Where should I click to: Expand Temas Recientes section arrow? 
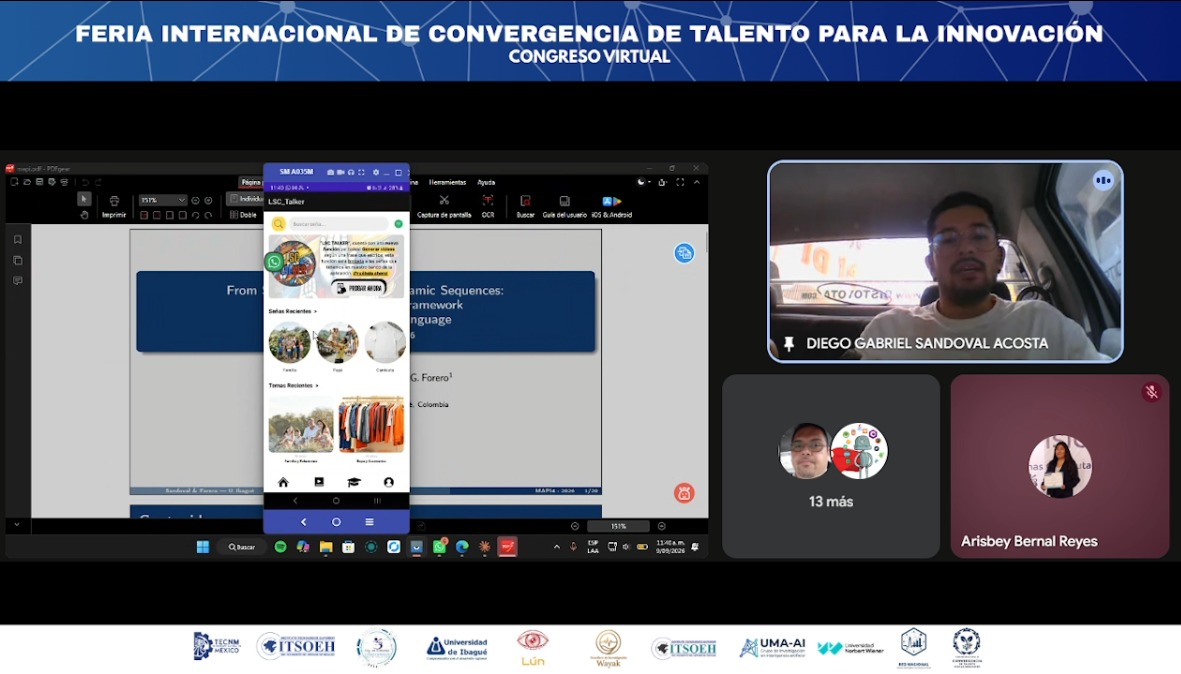point(317,386)
